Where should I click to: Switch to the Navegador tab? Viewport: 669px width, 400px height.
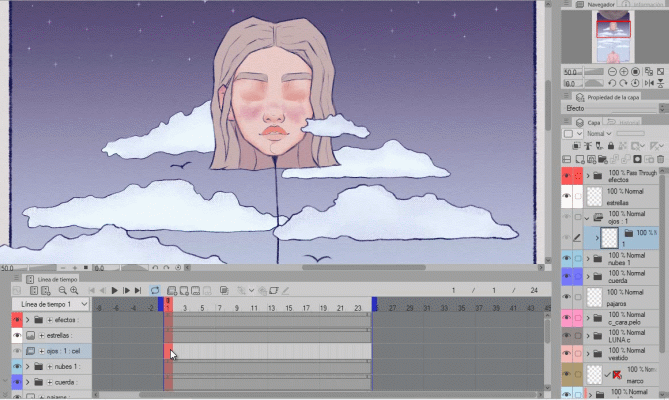click(595, 4)
